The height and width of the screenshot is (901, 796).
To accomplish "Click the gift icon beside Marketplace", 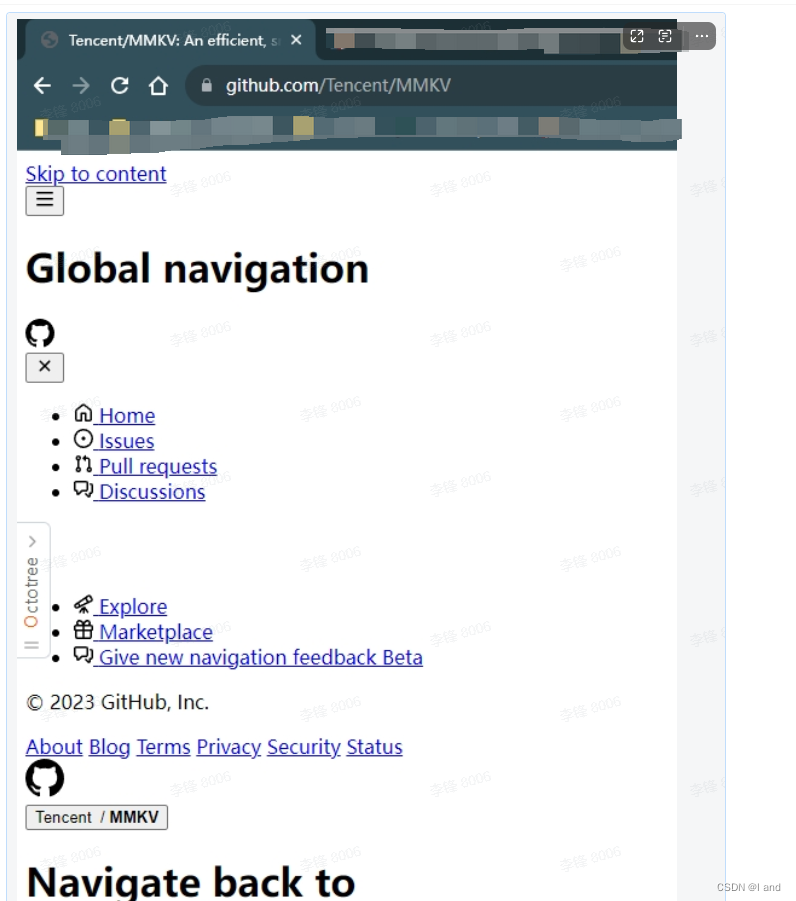I will 83,630.
